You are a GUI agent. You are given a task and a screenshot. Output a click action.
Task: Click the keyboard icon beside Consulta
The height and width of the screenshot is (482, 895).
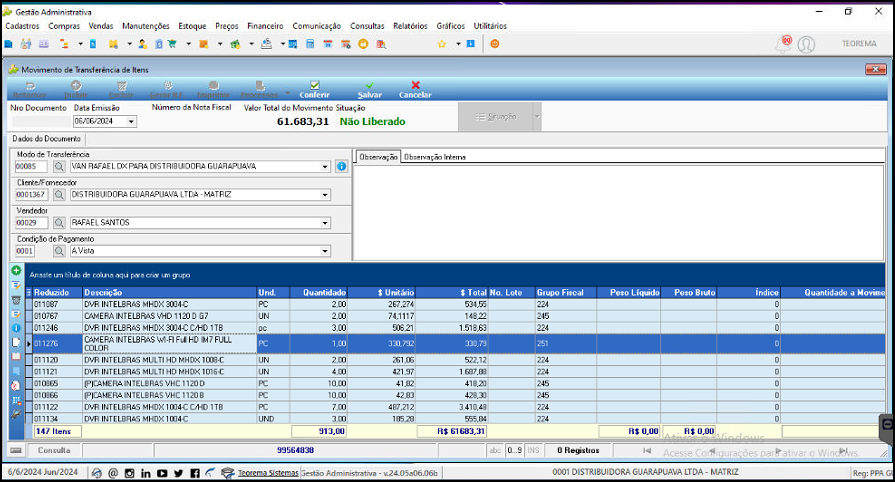coord(16,450)
